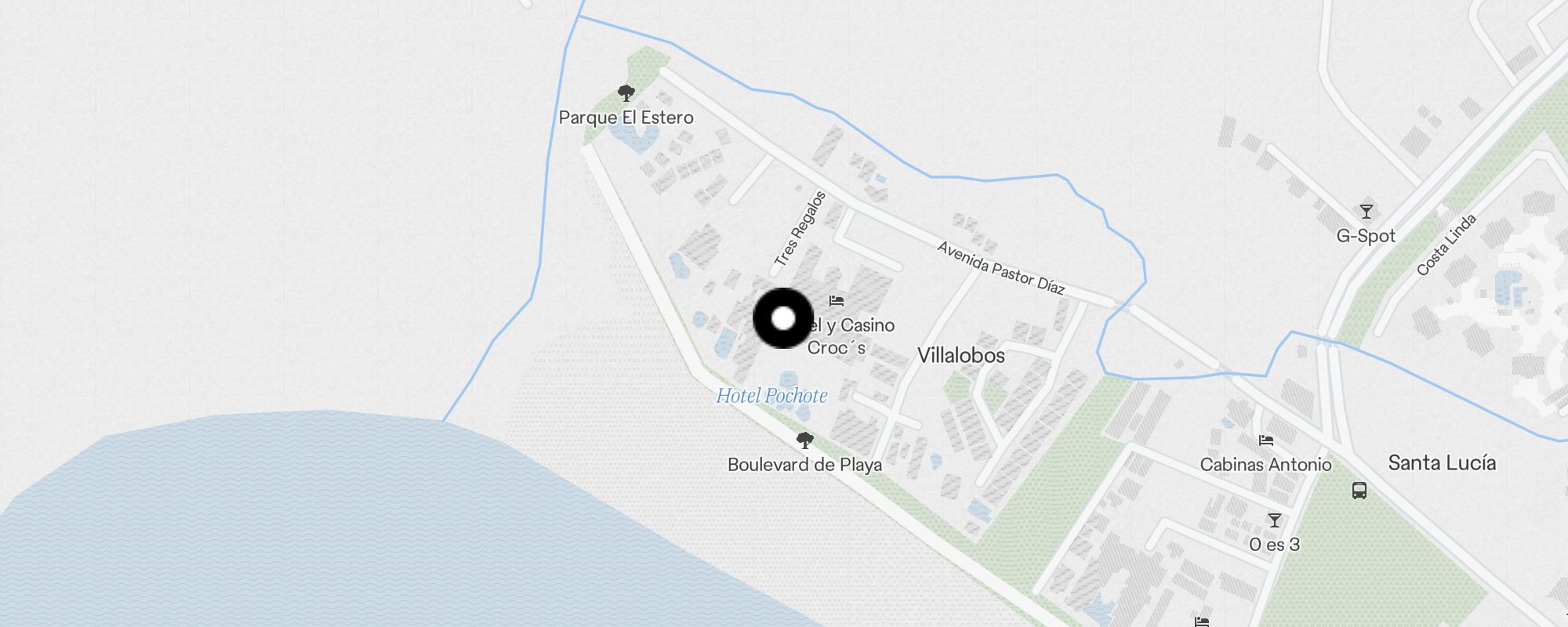This screenshot has width=1568, height=627.
Task: Click the Boulevard de Playa tree icon
Action: (x=804, y=440)
